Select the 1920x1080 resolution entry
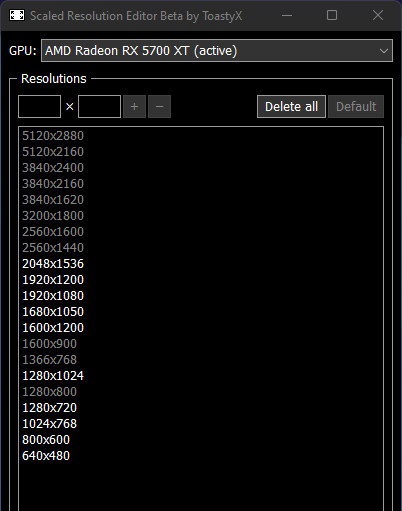Screen dimensions: 402x511 (53, 296)
